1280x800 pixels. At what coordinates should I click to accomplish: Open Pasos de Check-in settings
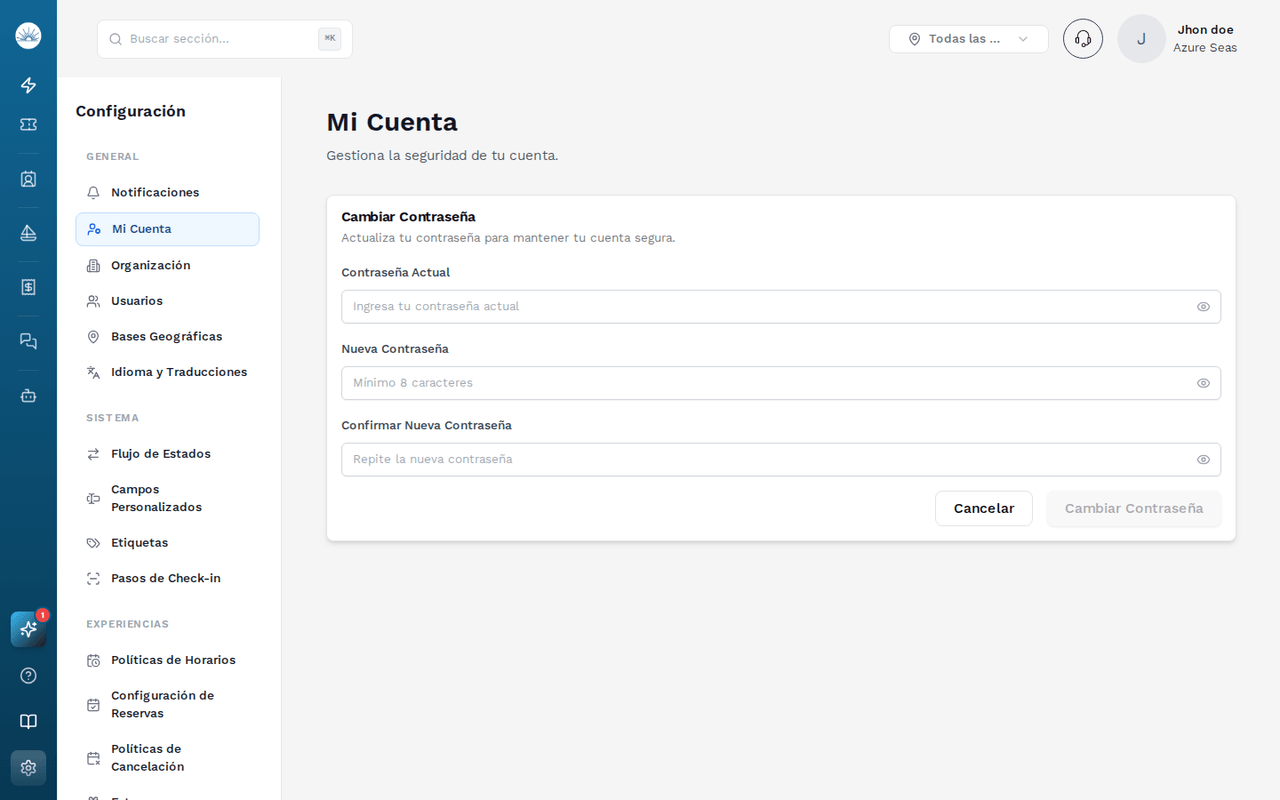pos(167,578)
